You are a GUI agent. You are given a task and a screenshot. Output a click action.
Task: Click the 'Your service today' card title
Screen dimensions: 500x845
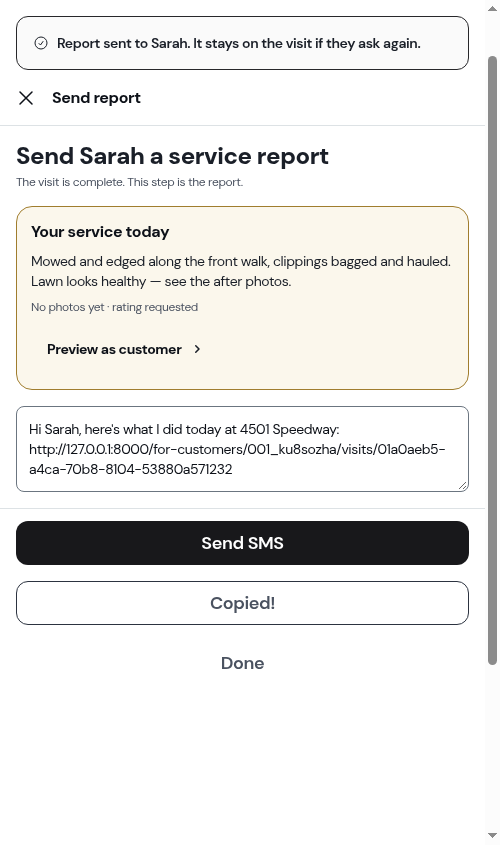tap(100, 232)
